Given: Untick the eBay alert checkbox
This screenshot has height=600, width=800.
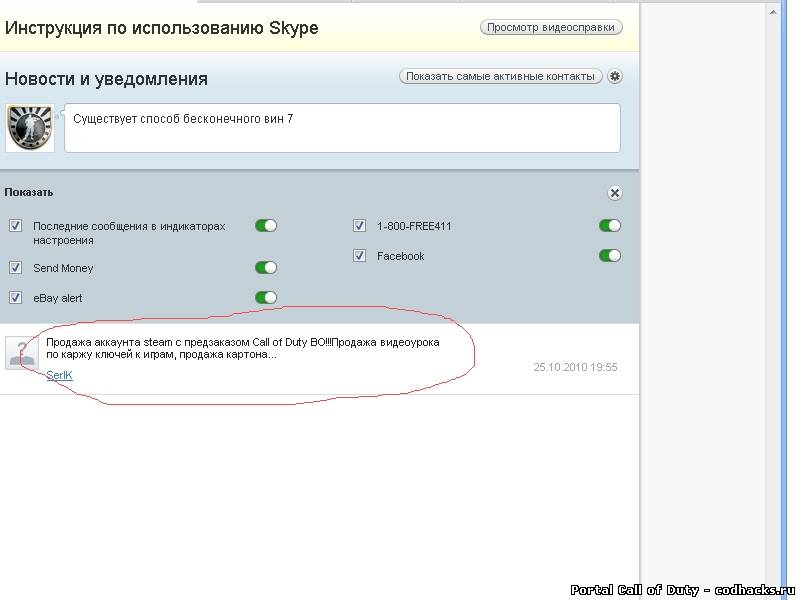Looking at the screenshot, I should click(15, 297).
